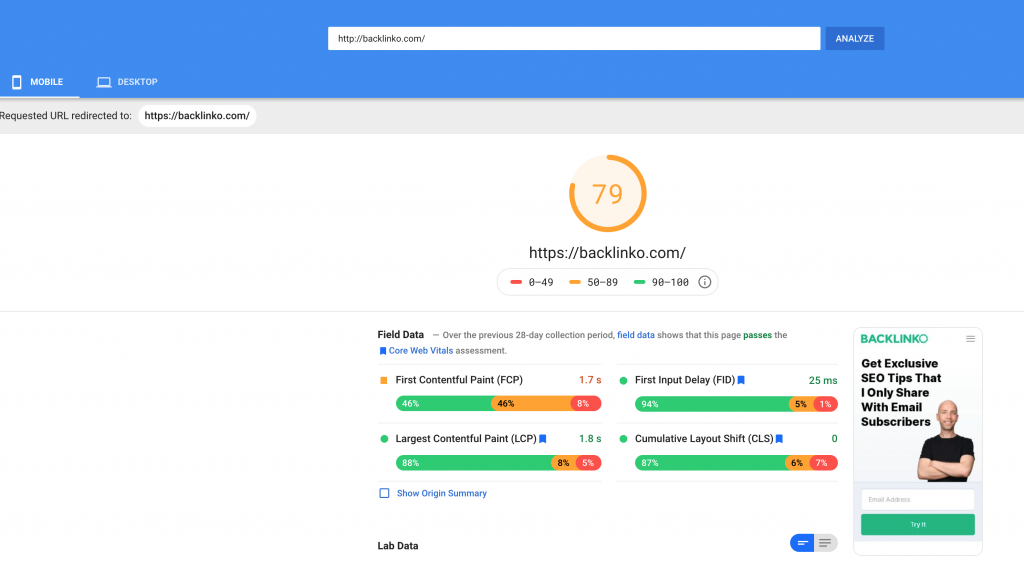The width and height of the screenshot is (1024, 569).
Task: Click bookmark icon beside Cumulative Layout Shift
Action: click(779, 439)
